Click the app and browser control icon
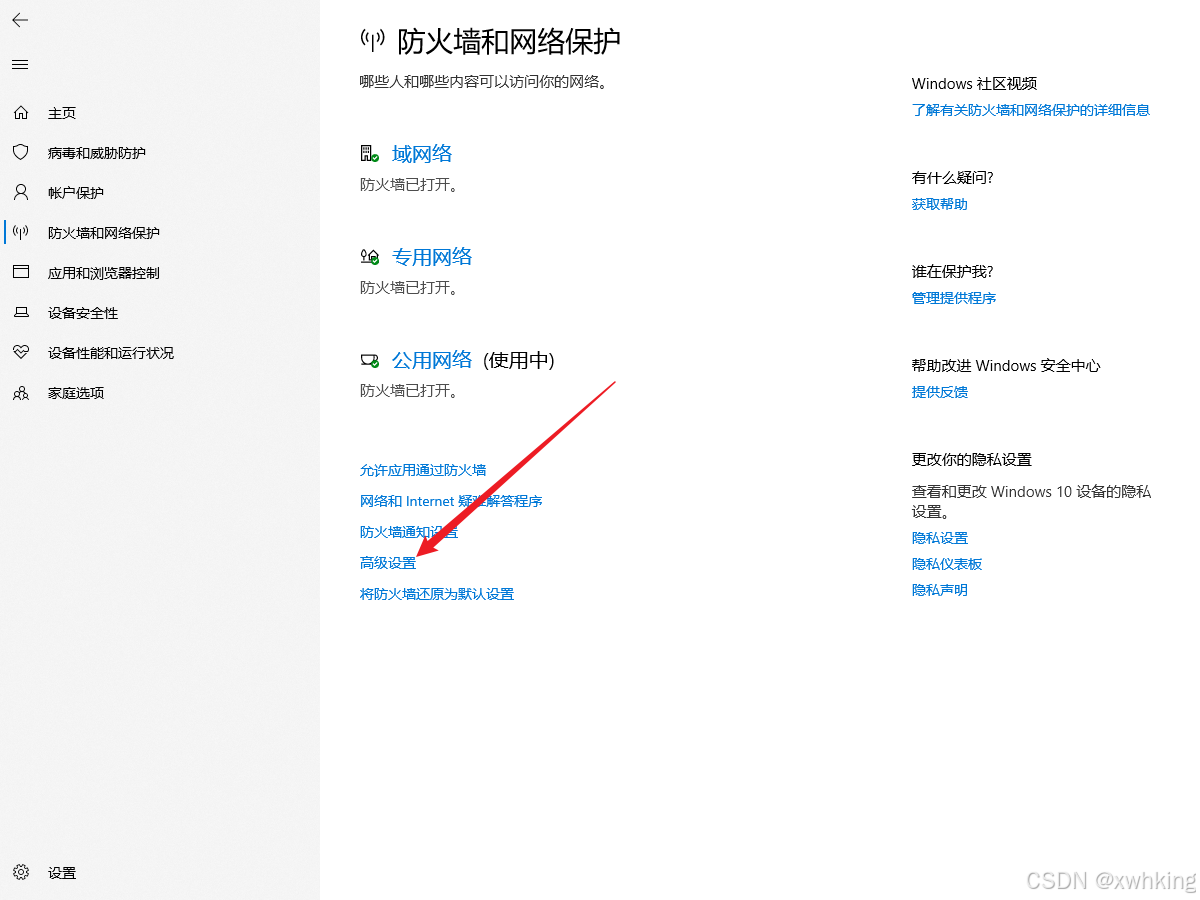Screen dimensions: 1200x900 point(21,273)
